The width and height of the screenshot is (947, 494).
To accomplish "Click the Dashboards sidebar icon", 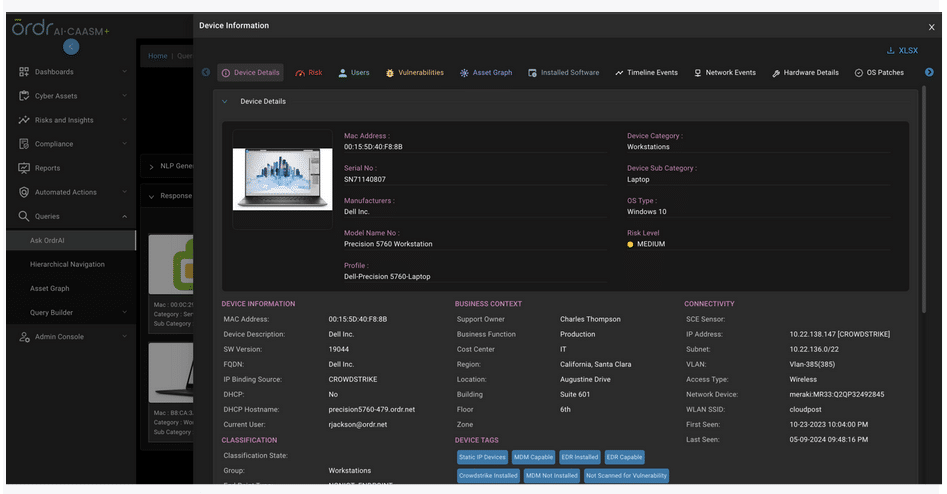I will pyautogui.click(x=24, y=72).
